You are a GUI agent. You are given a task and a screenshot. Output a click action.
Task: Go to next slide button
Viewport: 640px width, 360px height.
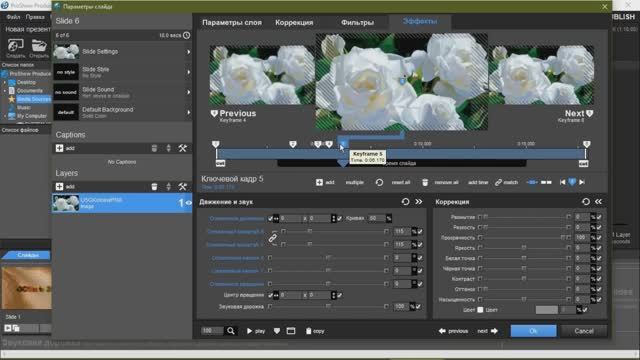coord(487,331)
